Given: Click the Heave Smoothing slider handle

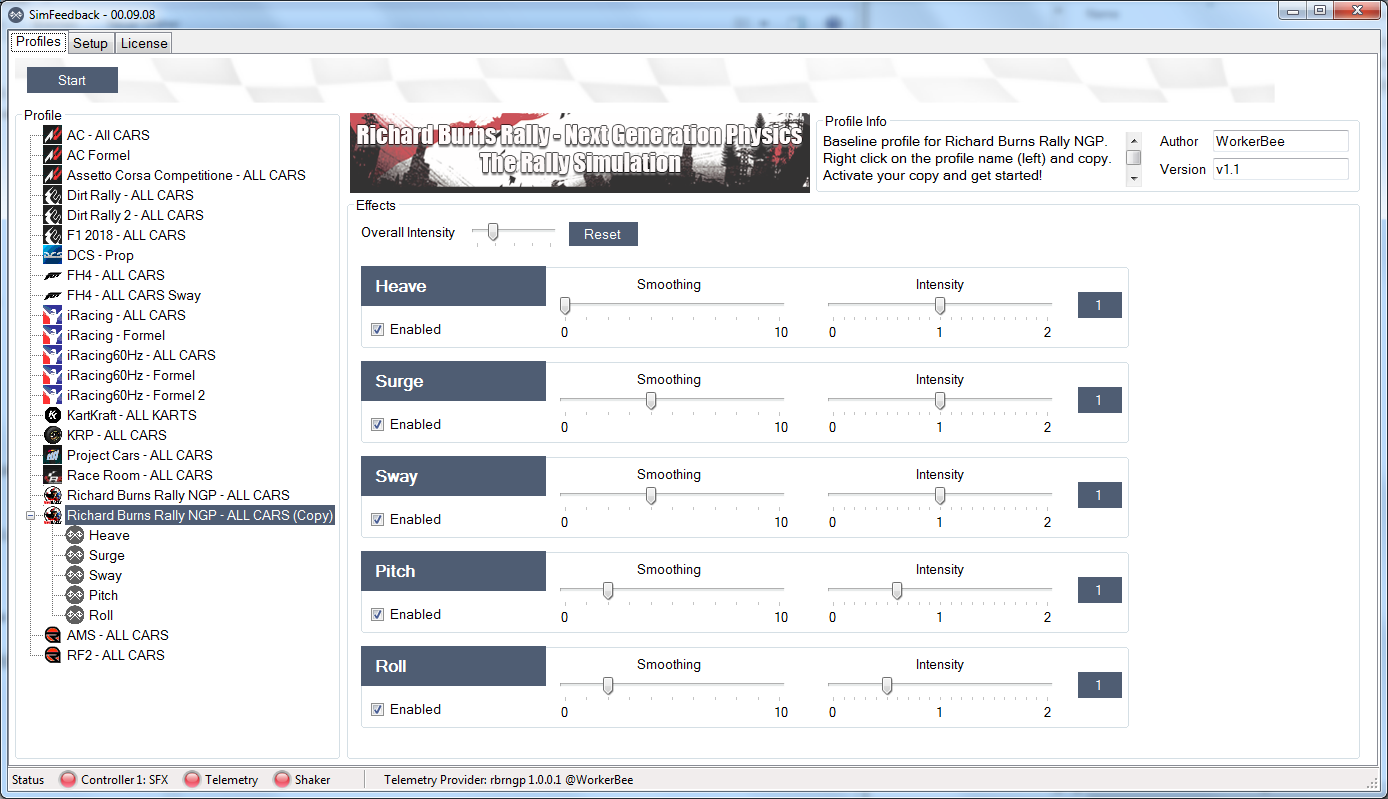Looking at the screenshot, I should (x=565, y=305).
